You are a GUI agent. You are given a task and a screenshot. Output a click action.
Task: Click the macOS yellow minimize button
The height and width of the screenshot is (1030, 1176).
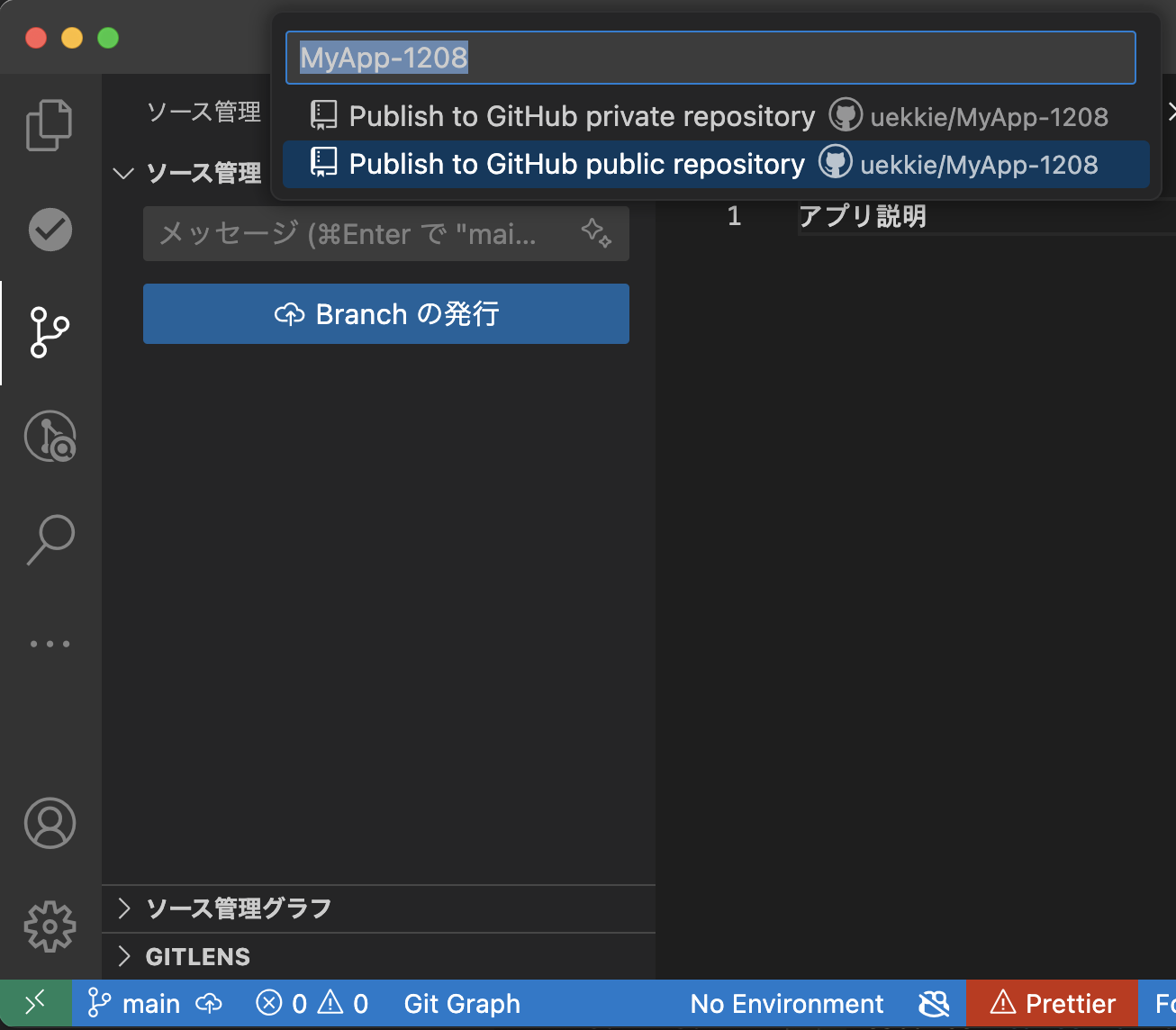point(72,38)
